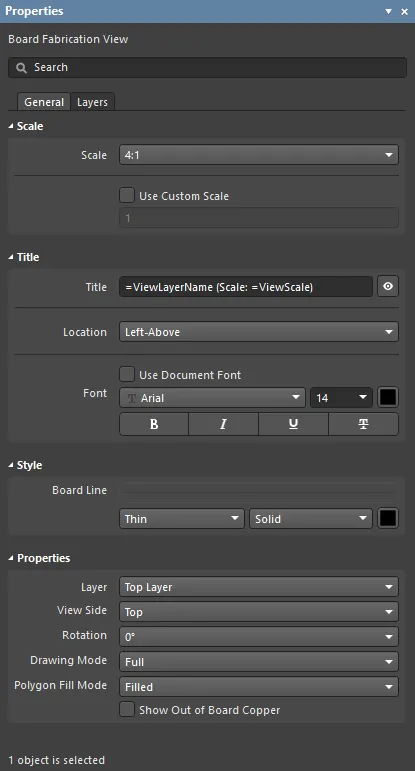Switch to the Layers tab
The image size is (415, 771).
click(92, 102)
